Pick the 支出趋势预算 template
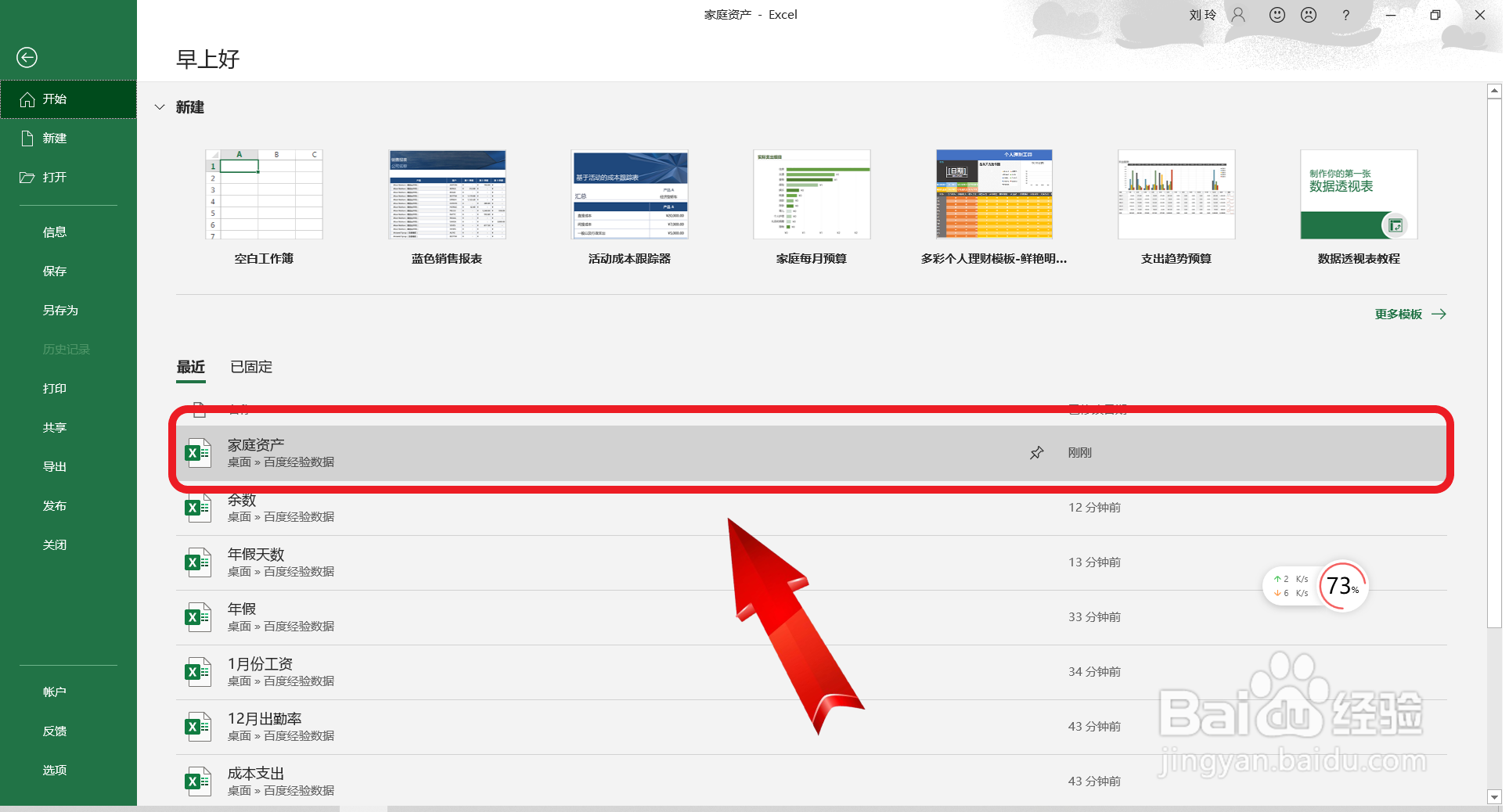1509x812 pixels. [x=1176, y=195]
